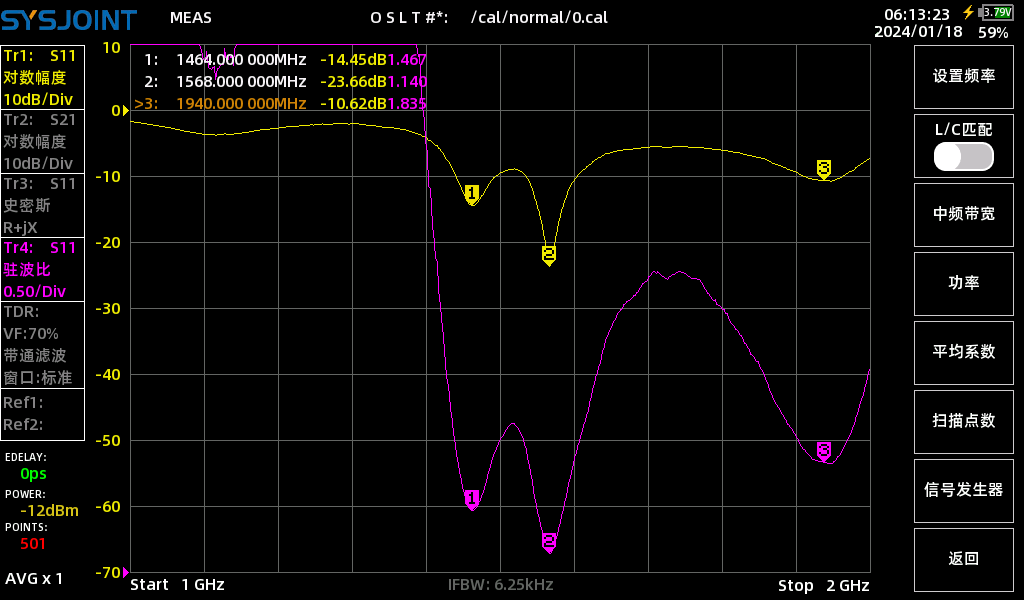Click the Stop 2 GHz frequency label
Viewport: 1024px width, 600px height.
[824, 586]
